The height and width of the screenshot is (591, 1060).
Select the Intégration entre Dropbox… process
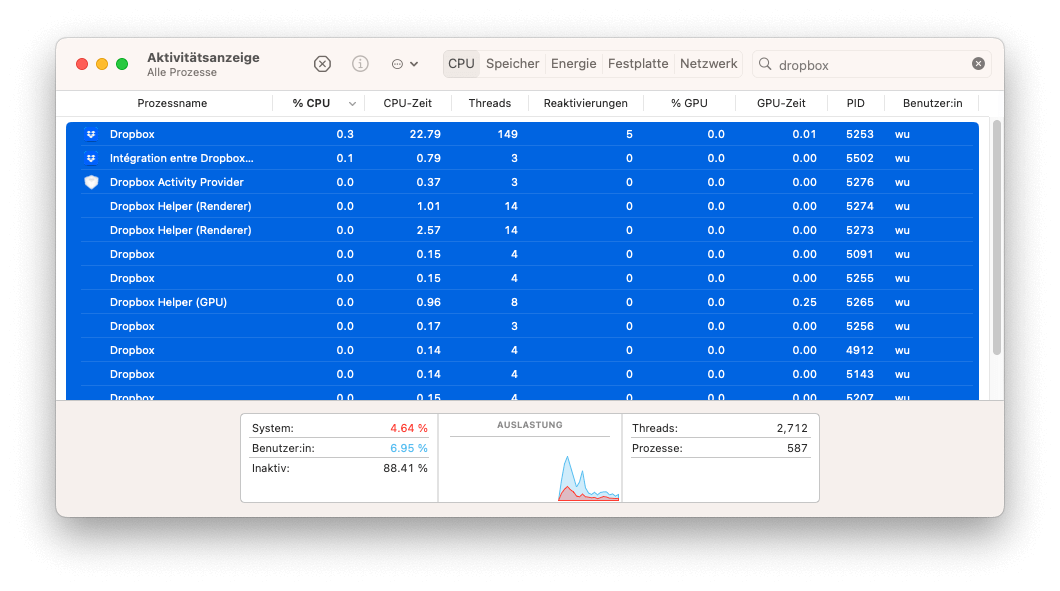click(x=522, y=158)
